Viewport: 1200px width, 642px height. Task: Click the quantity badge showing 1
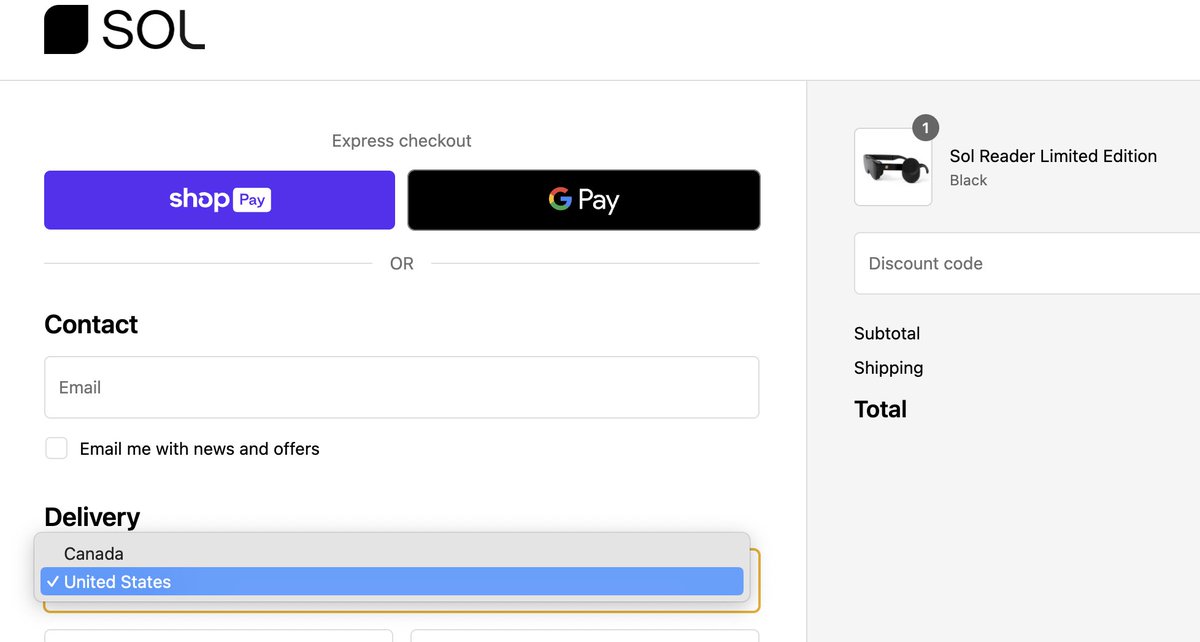(926, 128)
